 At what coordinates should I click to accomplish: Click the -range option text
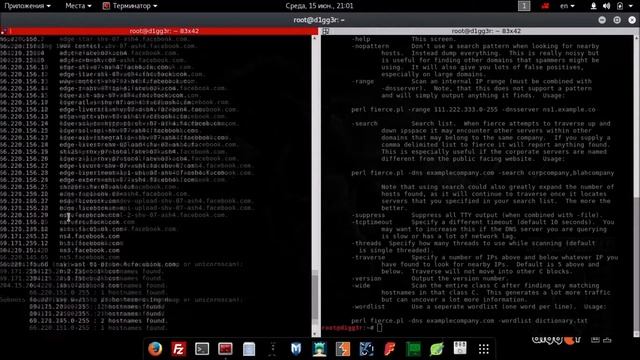coord(362,81)
